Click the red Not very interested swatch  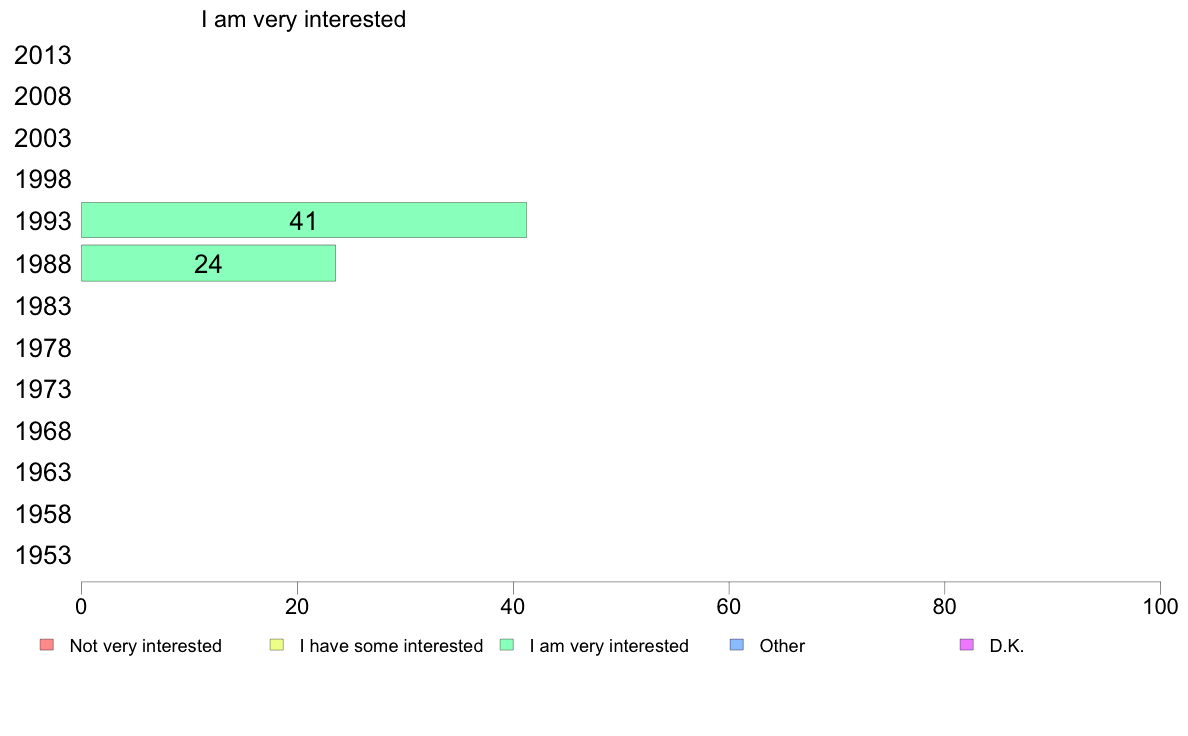(x=47, y=645)
